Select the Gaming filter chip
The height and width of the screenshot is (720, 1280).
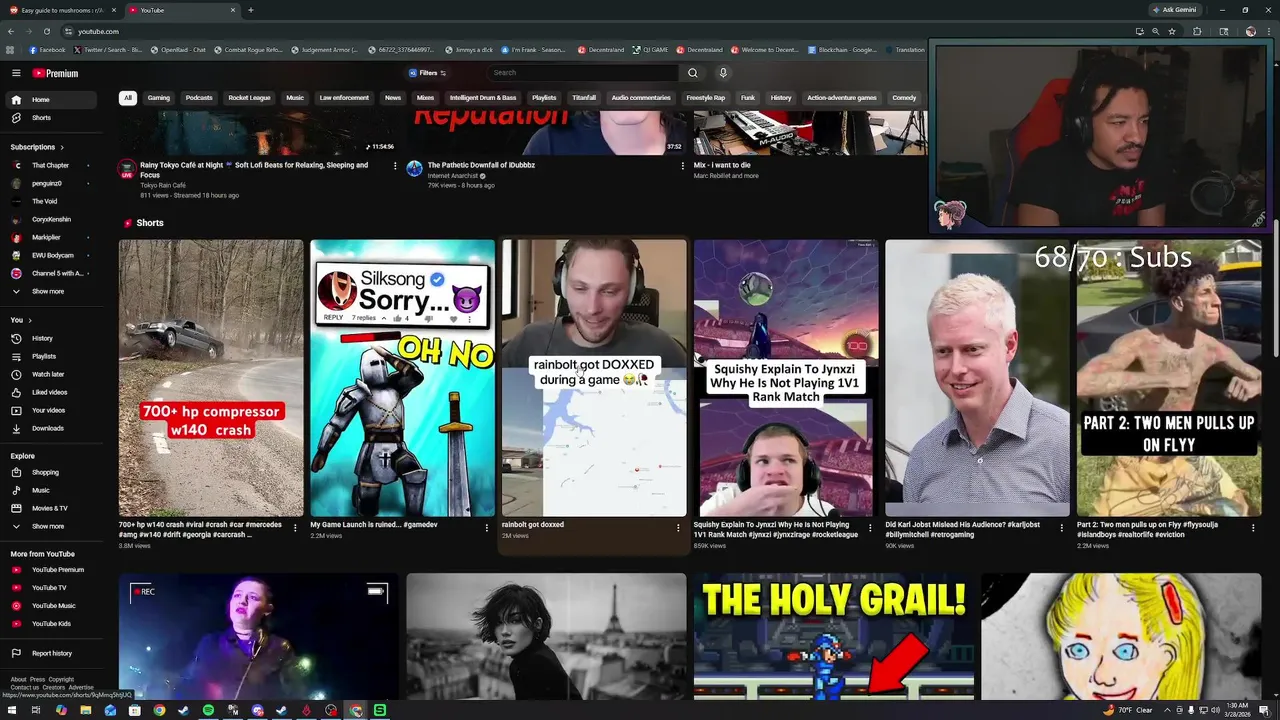tap(159, 98)
